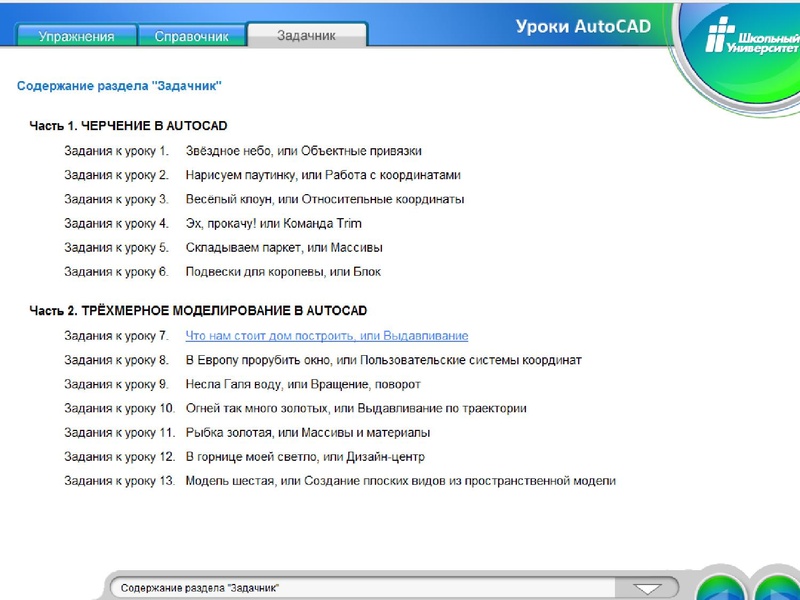800x600 pixels.
Task: Open the section navigation dropdown arrow
Action: coord(649,588)
